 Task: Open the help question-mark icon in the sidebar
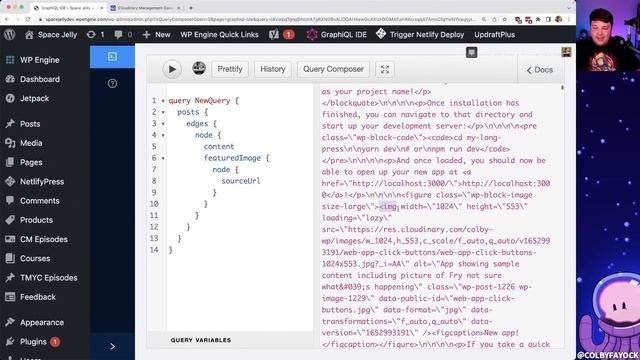pos(112,83)
